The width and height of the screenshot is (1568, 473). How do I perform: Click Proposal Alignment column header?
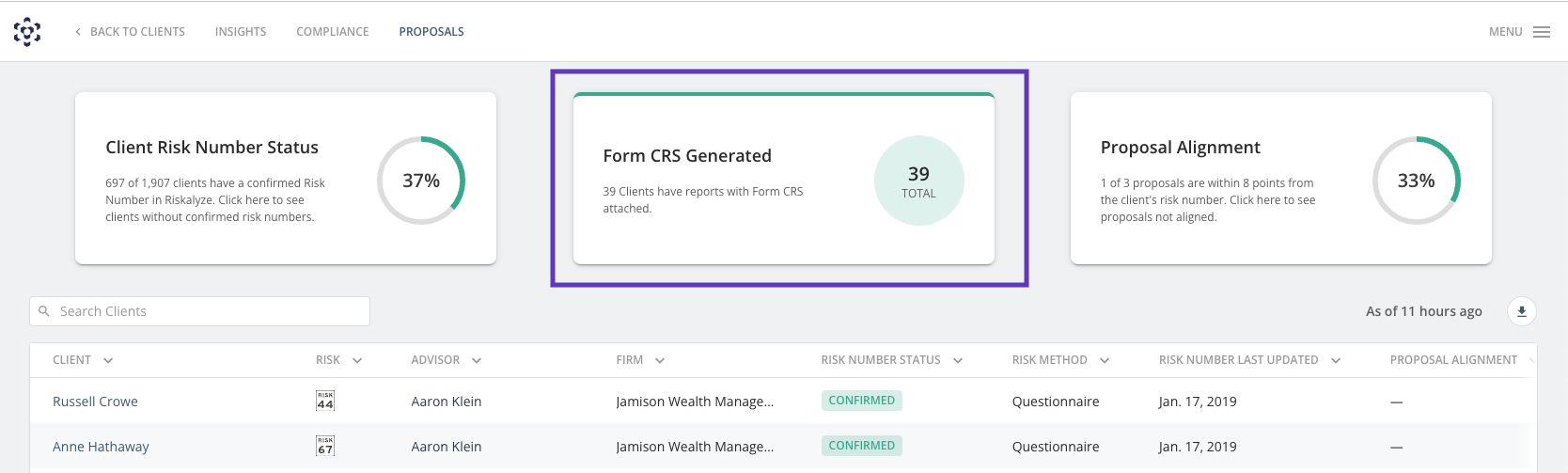(x=1453, y=360)
